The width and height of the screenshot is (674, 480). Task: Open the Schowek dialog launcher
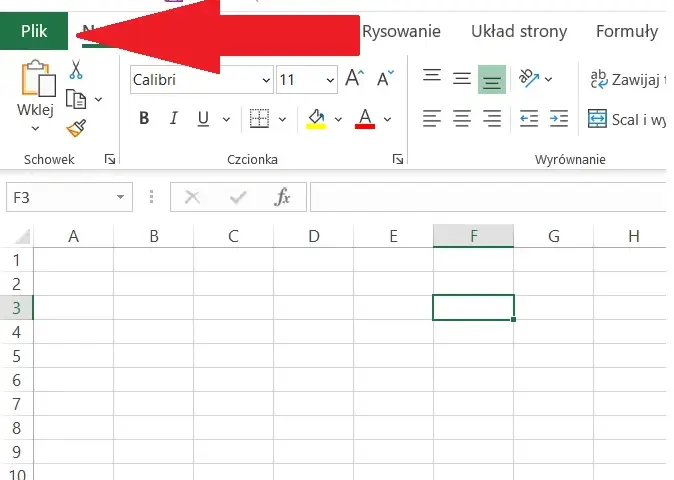[110, 159]
